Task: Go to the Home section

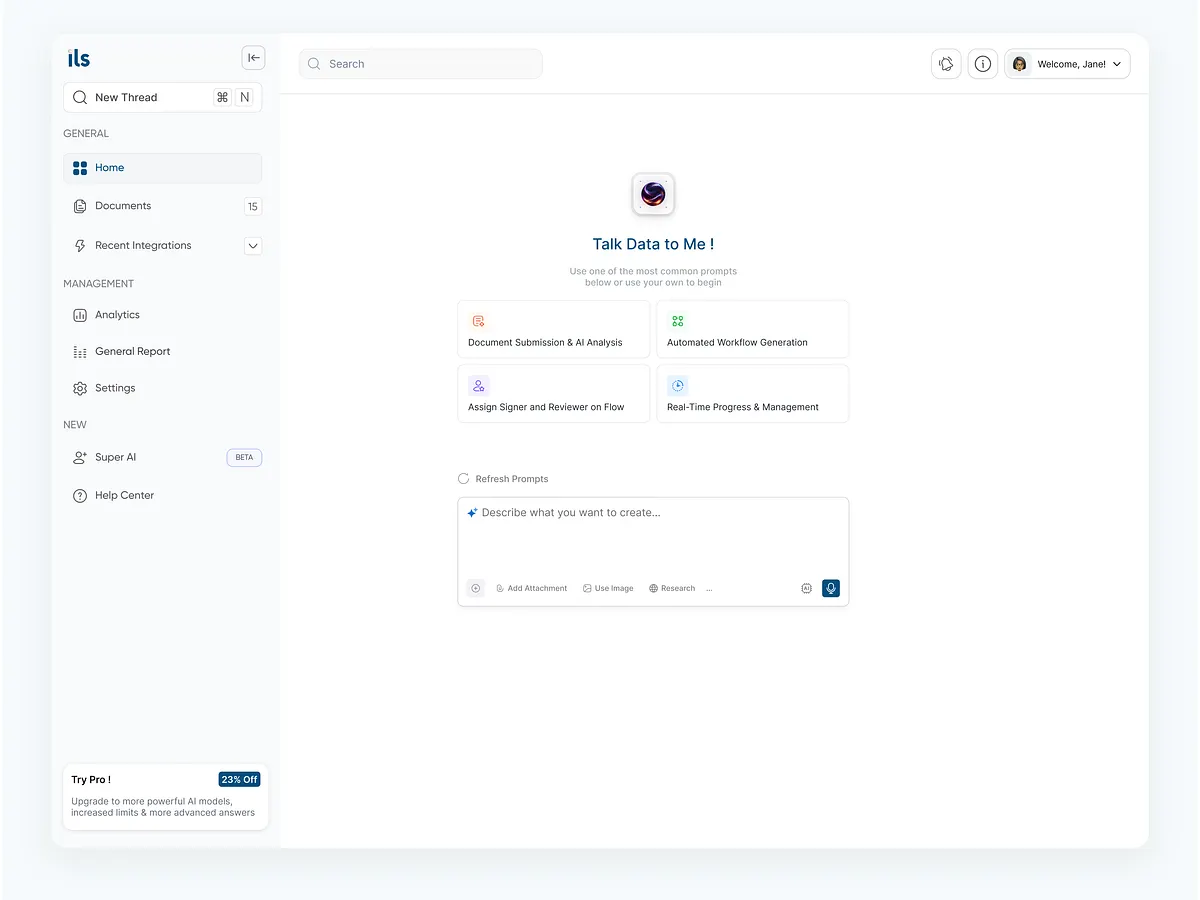Action: (x=110, y=167)
